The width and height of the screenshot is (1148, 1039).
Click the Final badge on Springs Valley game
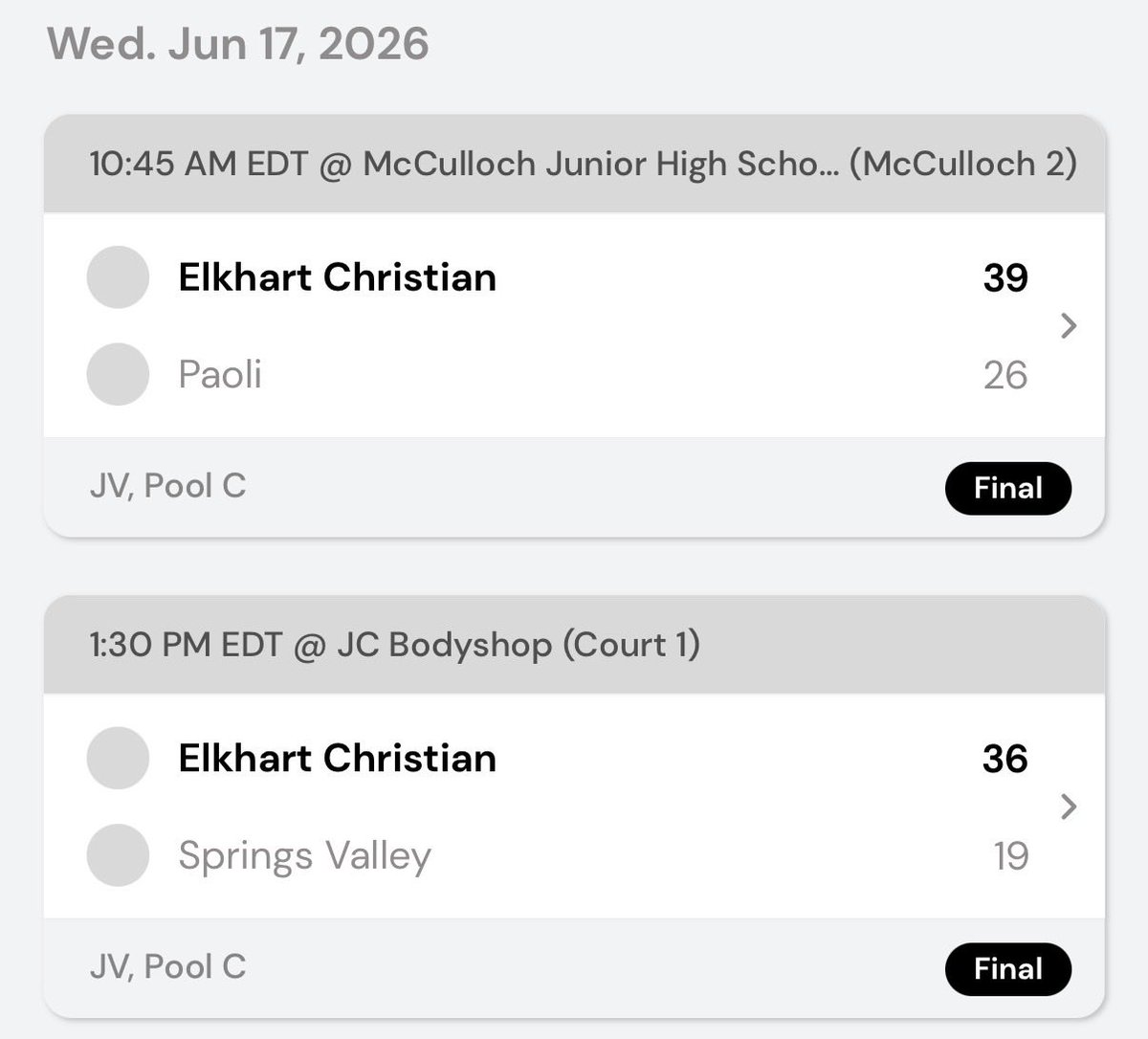coord(1008,969)
